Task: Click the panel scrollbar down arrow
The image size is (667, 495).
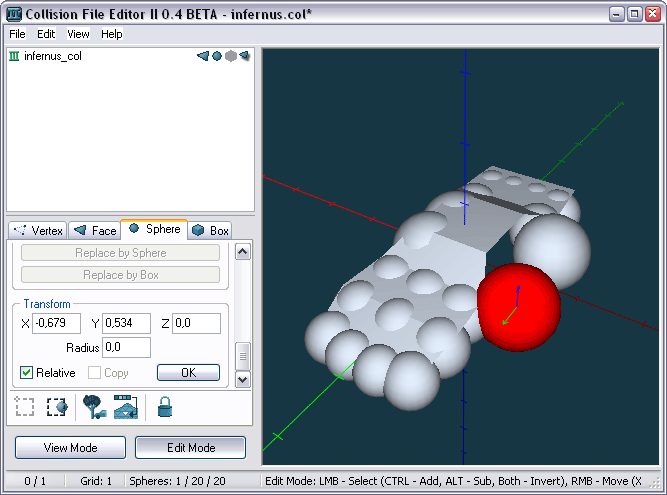Action: 243,379
